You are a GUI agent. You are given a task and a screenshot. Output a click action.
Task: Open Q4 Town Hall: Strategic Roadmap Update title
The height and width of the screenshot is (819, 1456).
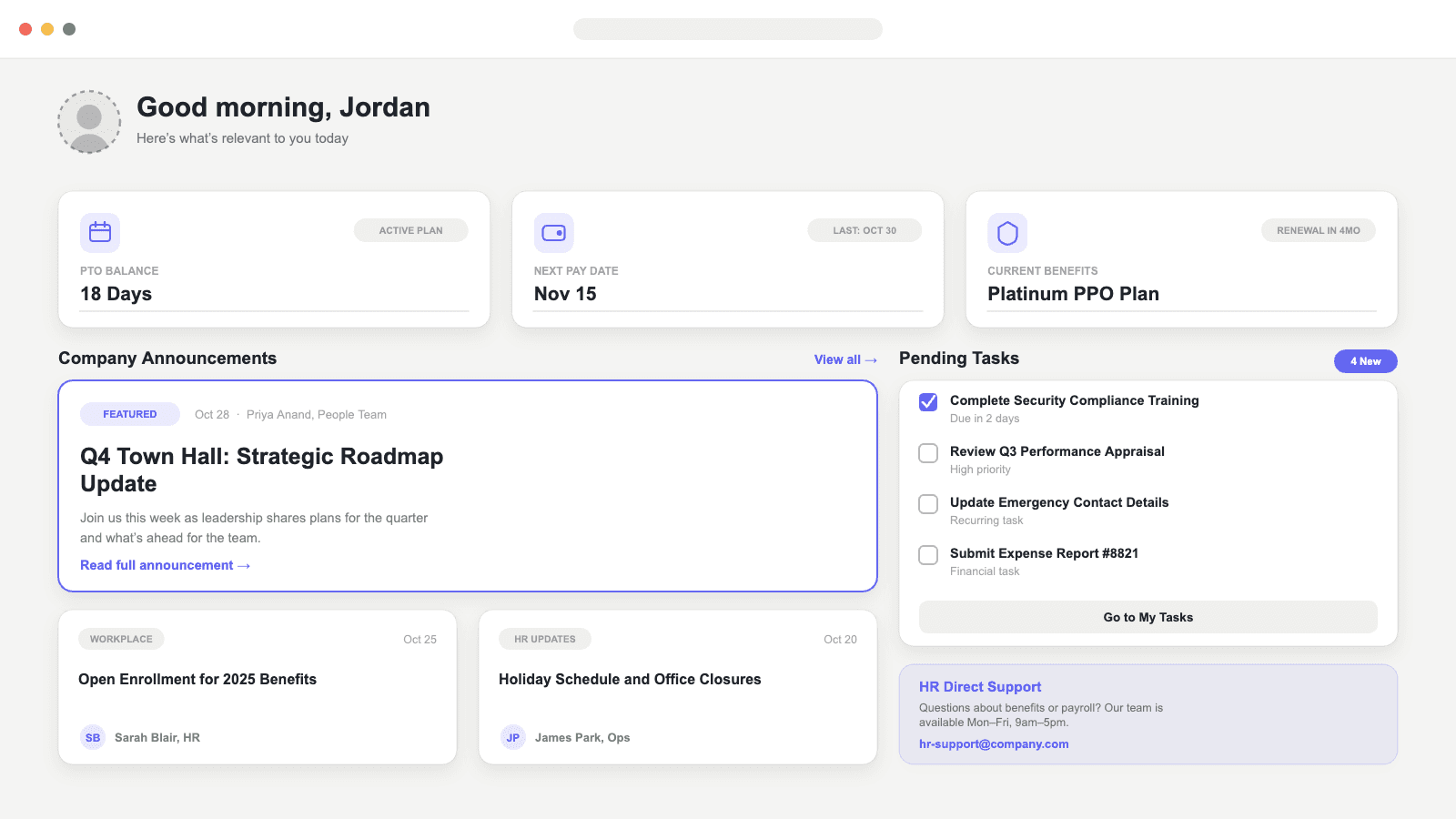point(262,470)
